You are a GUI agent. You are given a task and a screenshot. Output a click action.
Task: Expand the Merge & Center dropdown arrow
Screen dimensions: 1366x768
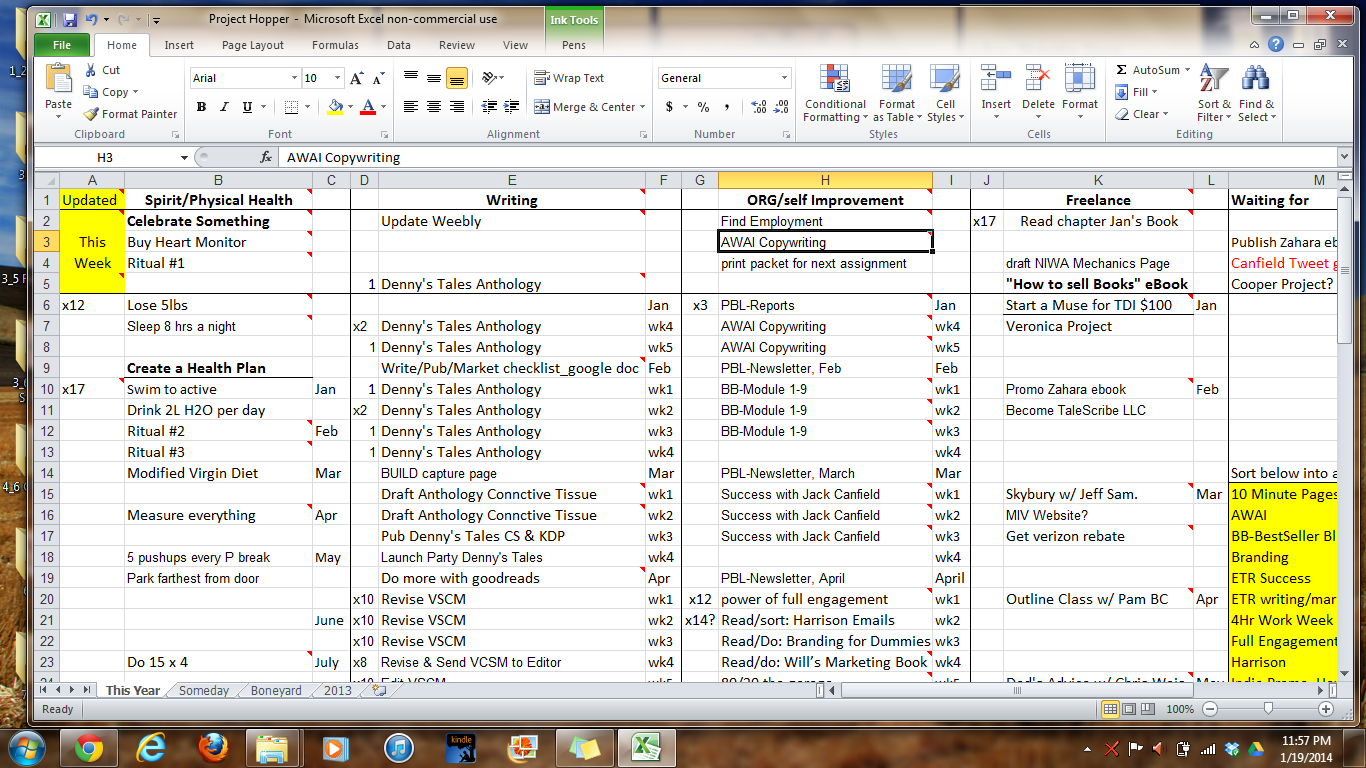coord(642,107)
